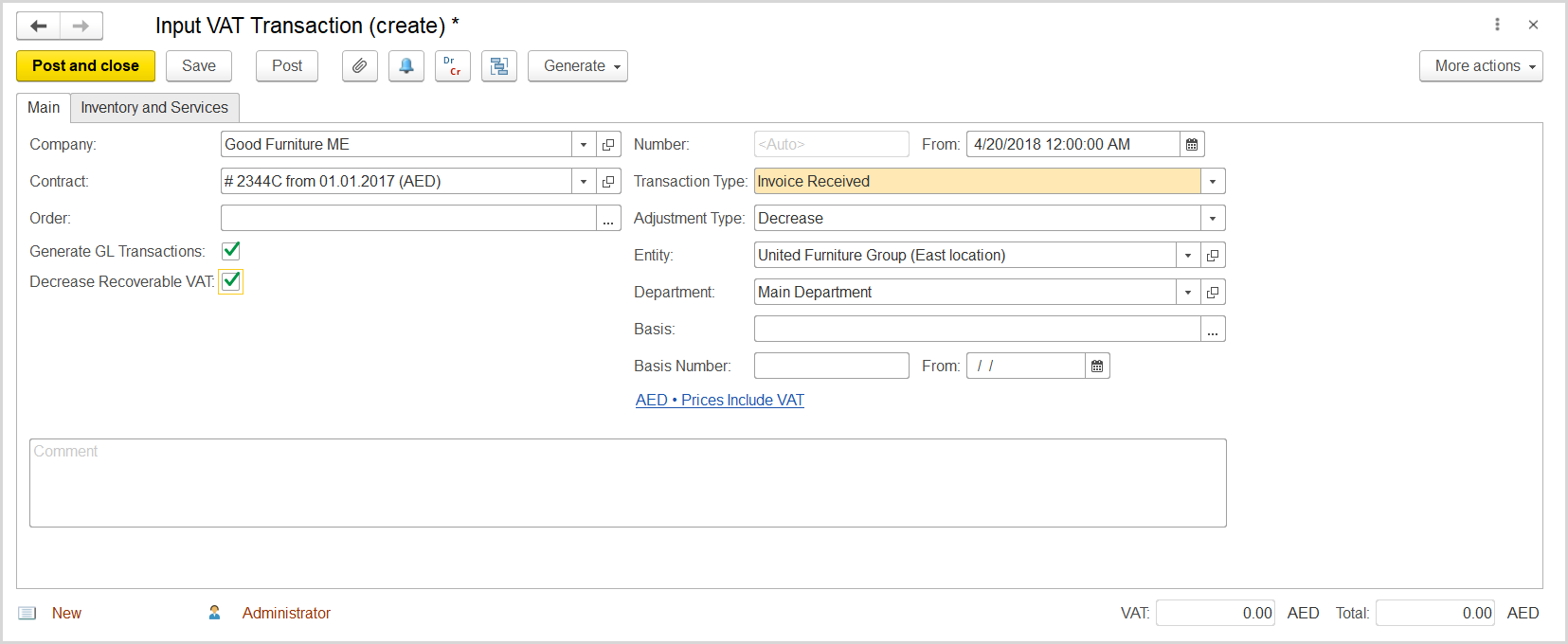1568x644 pixels.
Task: Switch to the Inventory and Services tab
Action: tap(154, 107)
